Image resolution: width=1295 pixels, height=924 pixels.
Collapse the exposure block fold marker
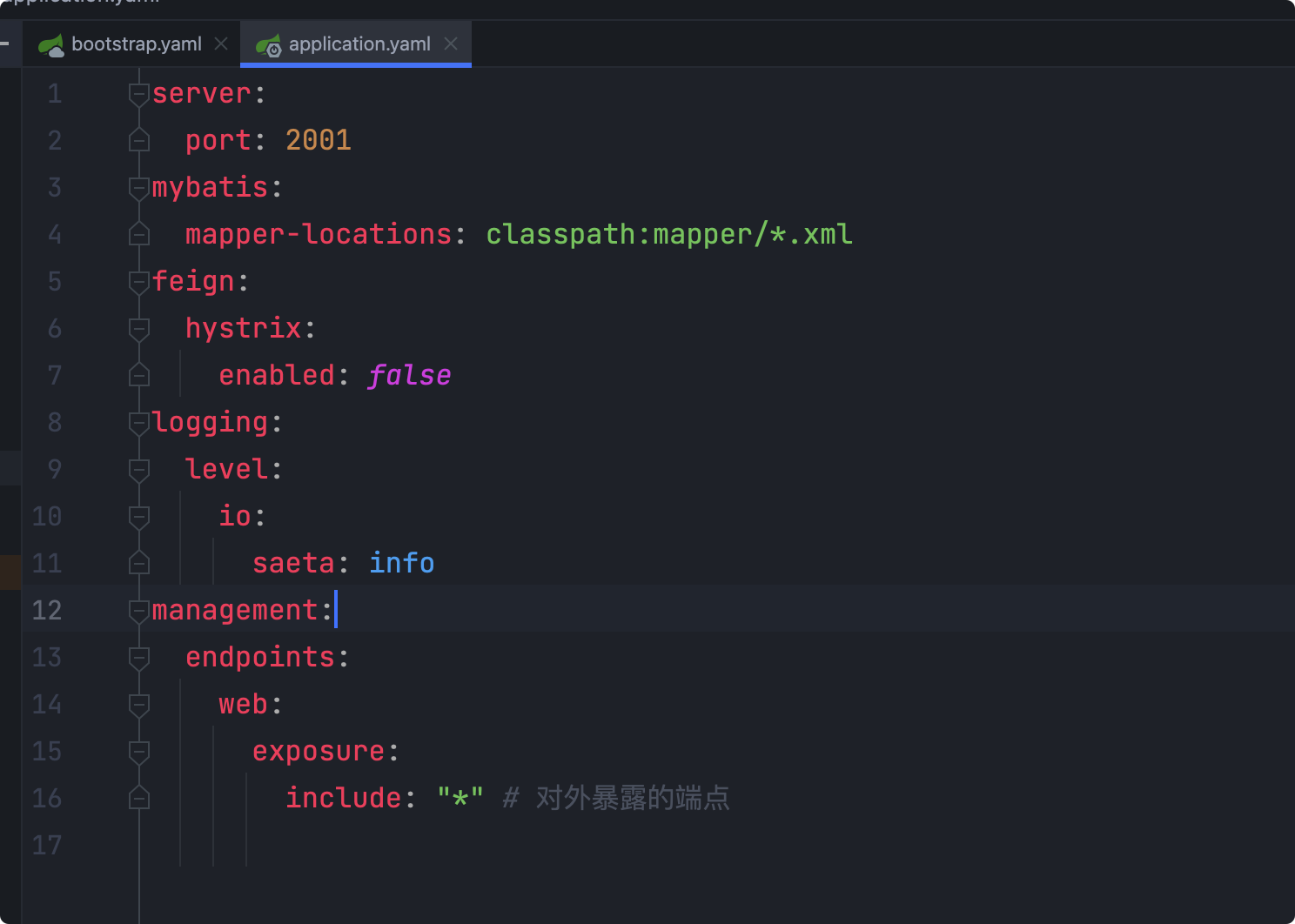[x=139, y=752]
